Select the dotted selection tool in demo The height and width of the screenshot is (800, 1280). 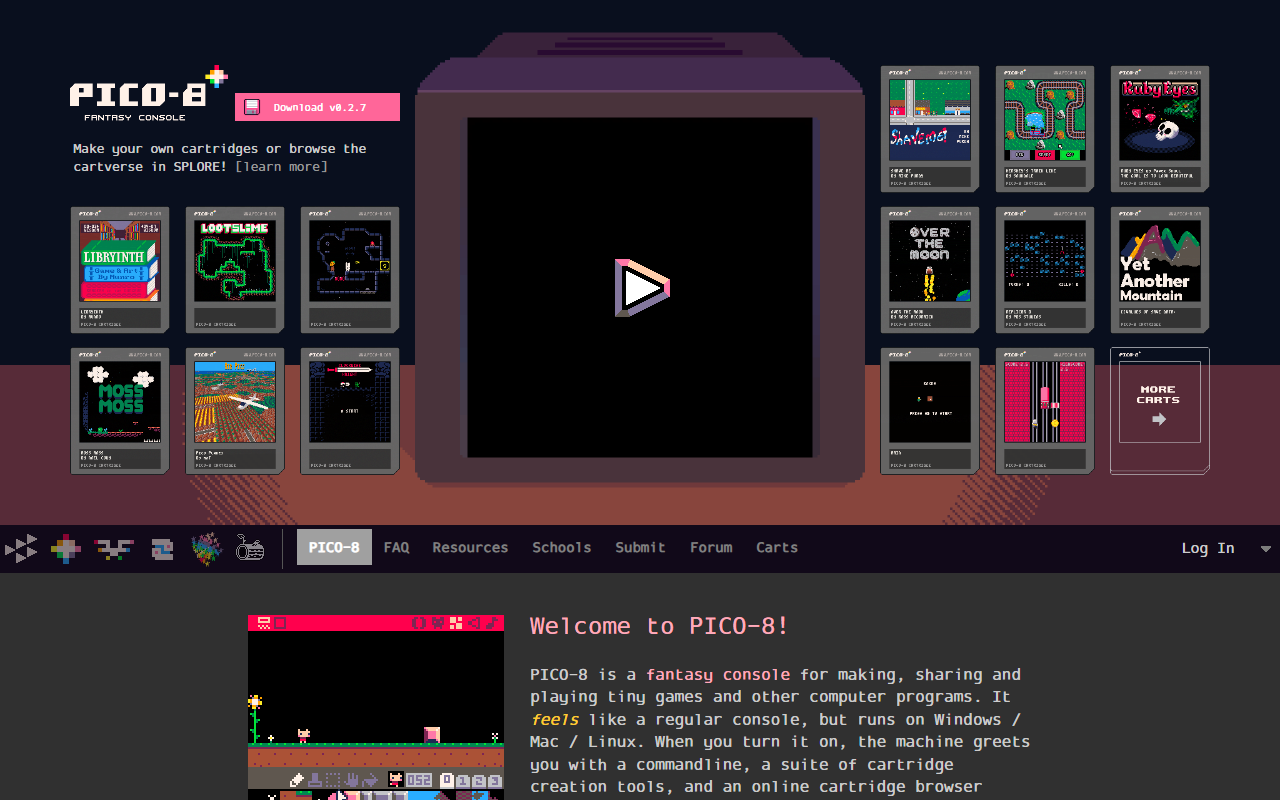pos(333,780)
